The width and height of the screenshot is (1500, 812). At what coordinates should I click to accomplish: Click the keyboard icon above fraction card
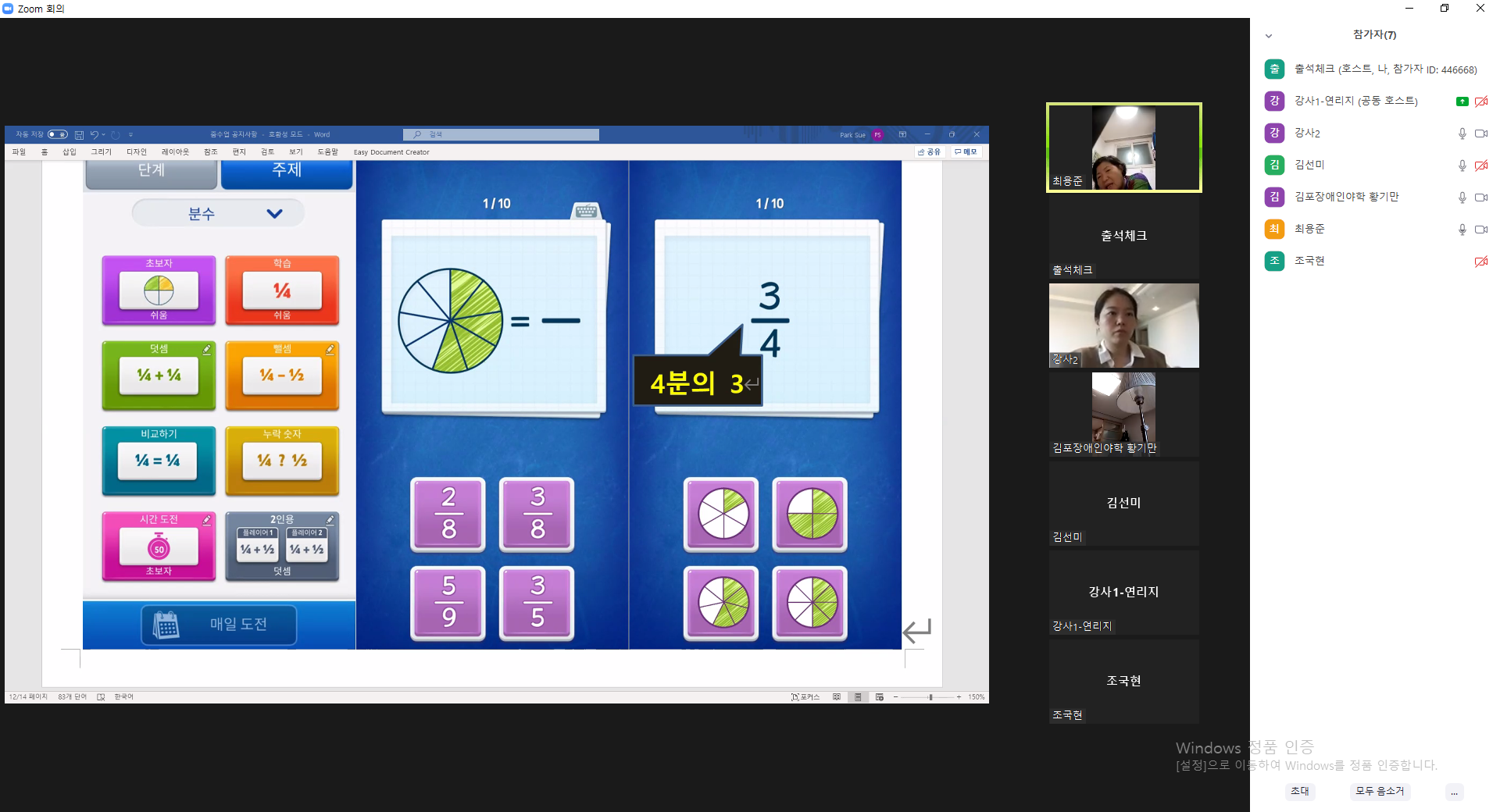coord(586,211)
